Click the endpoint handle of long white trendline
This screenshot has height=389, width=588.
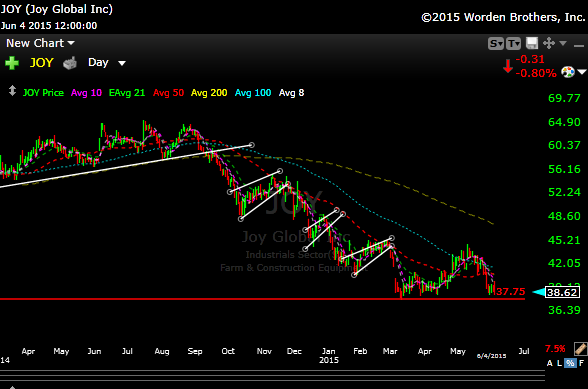pos(252,145)
